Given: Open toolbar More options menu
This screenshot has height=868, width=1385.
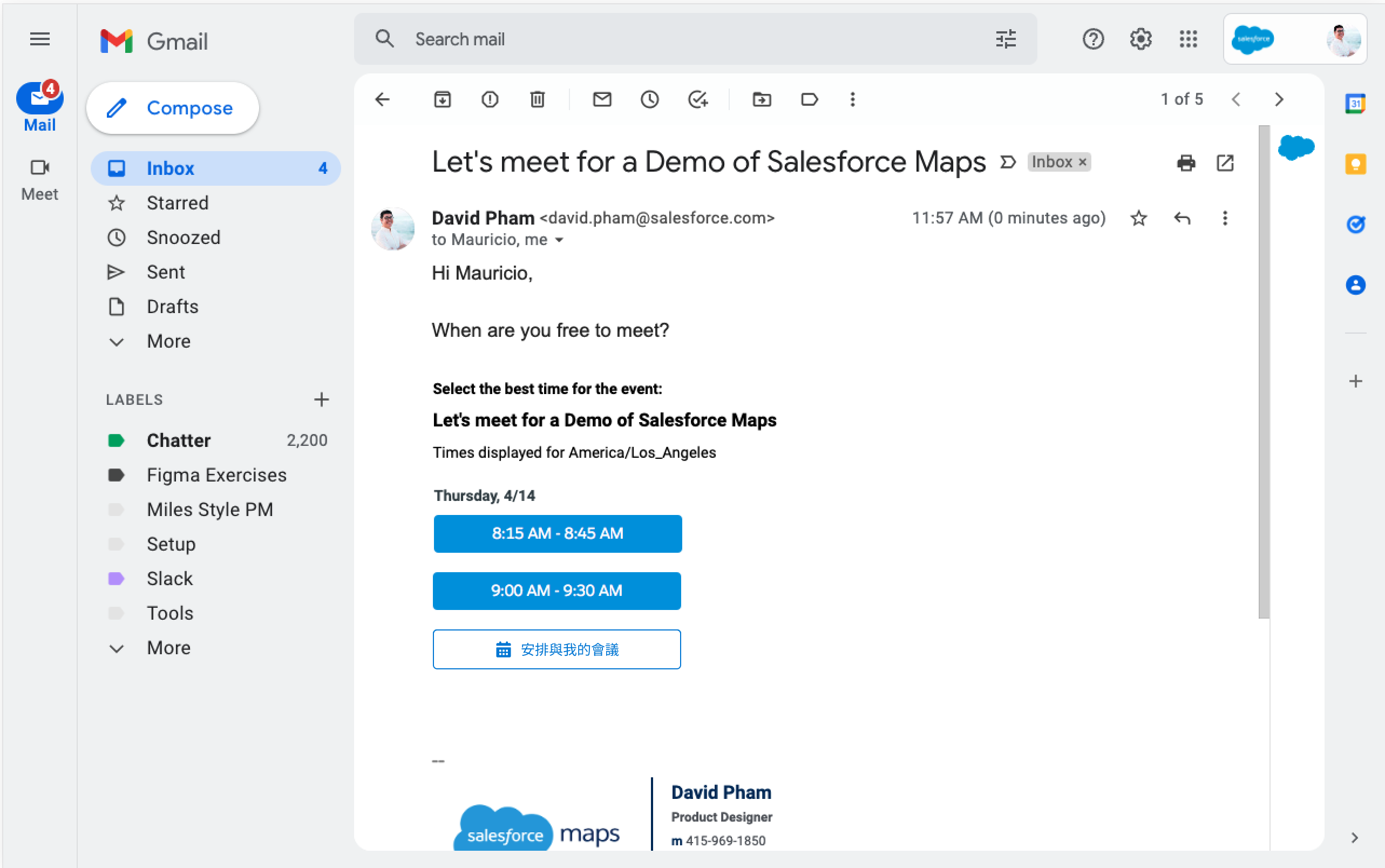Looking at the screenshot, I should click(x=852, y=99).
